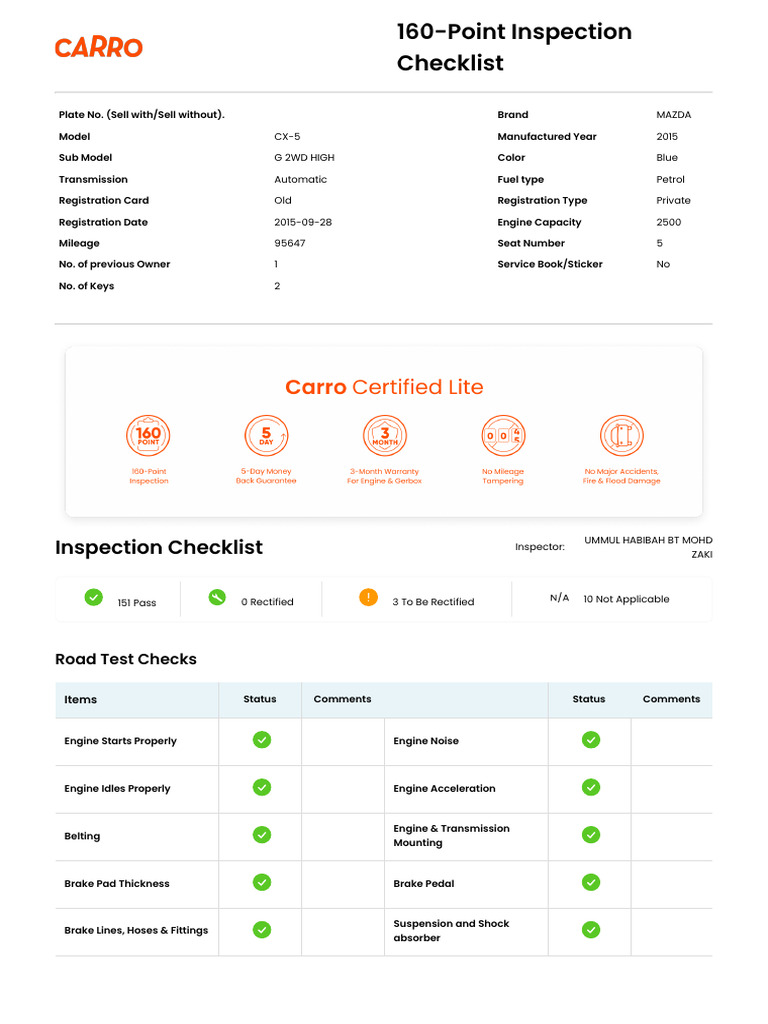The image size is (768, 1024).
Task: Click the pass checkmark for Engine Acceleration
Action: pyautogui.click(x=591, y=788)
